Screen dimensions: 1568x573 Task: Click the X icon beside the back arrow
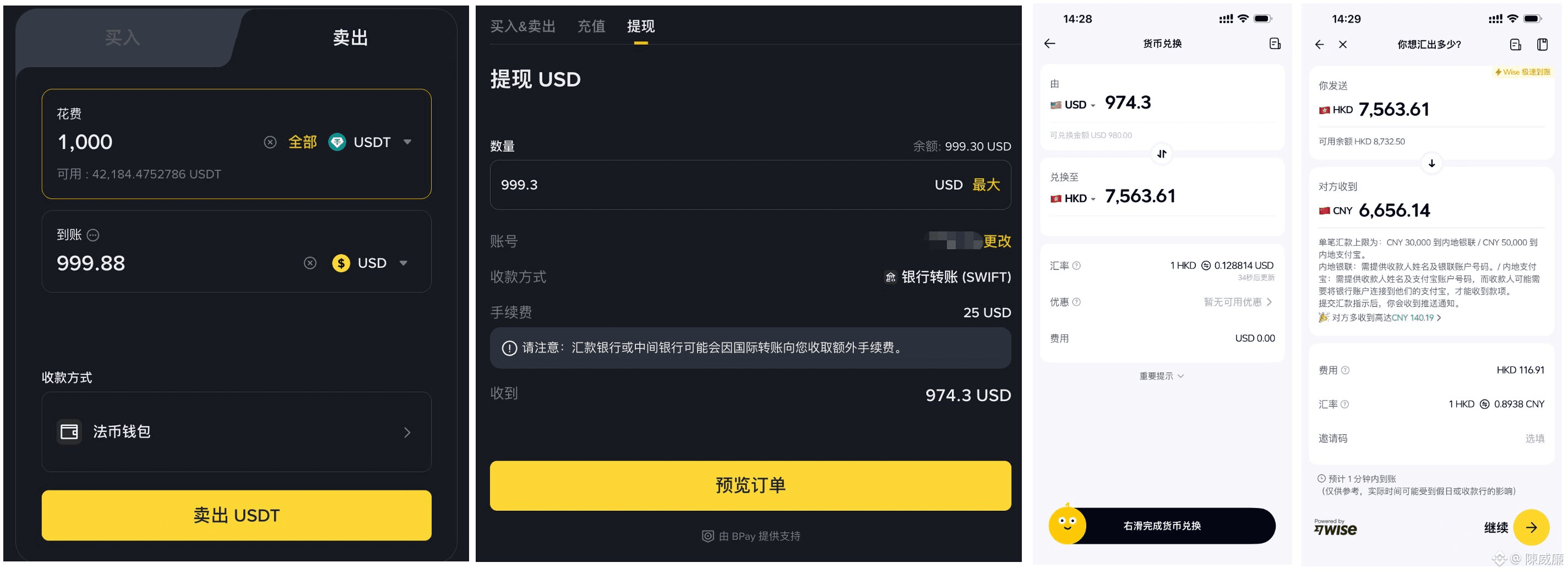click(1342, 45)
